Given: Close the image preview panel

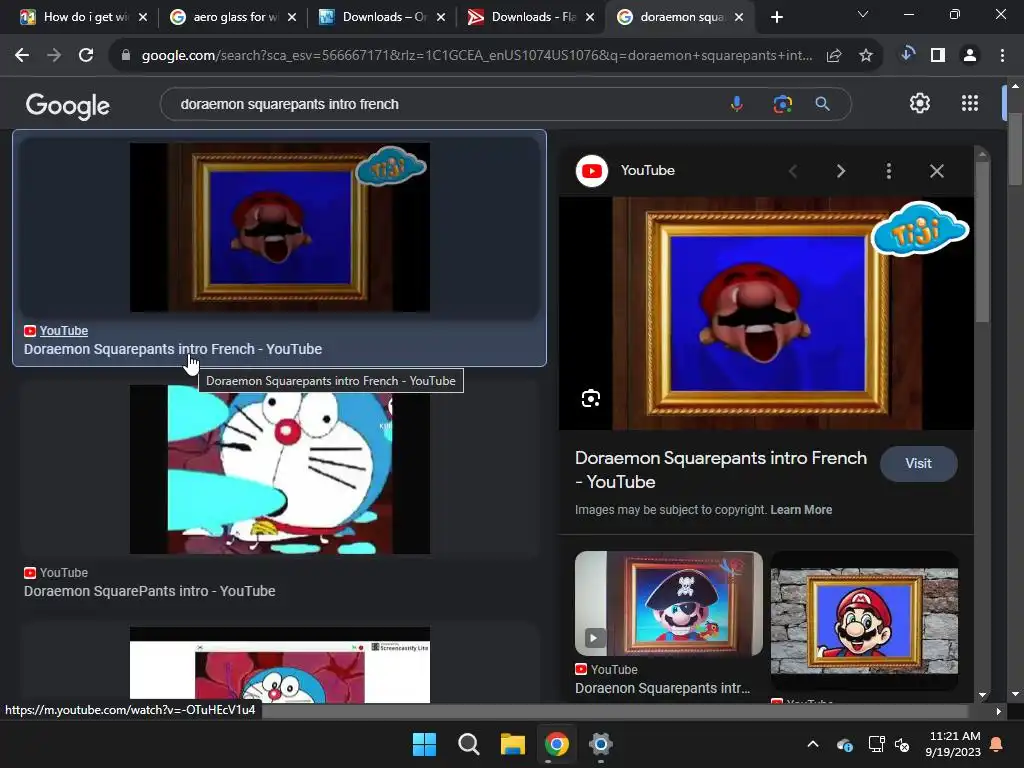Looking at the screenshot, I should (936, 171).
